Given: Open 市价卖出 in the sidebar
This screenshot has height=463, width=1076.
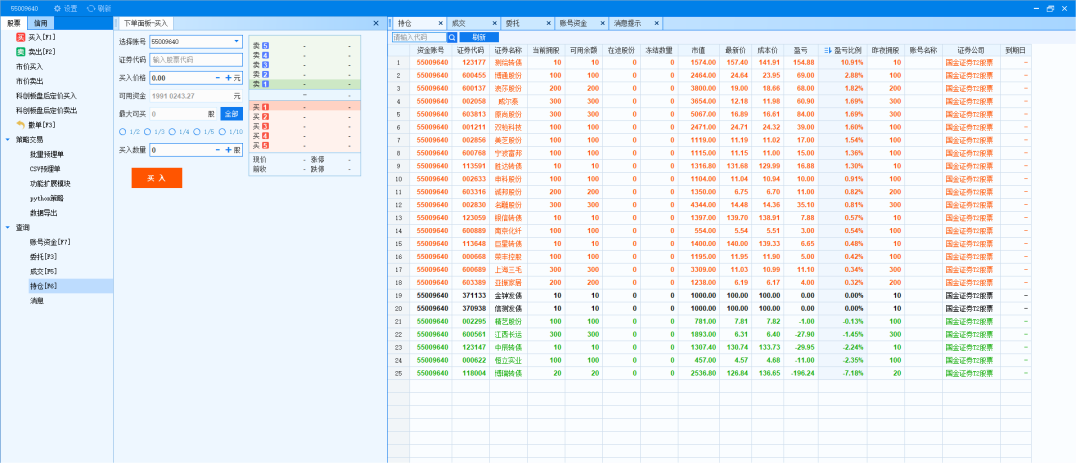Looking at the screenshot, I should (30, 81).
